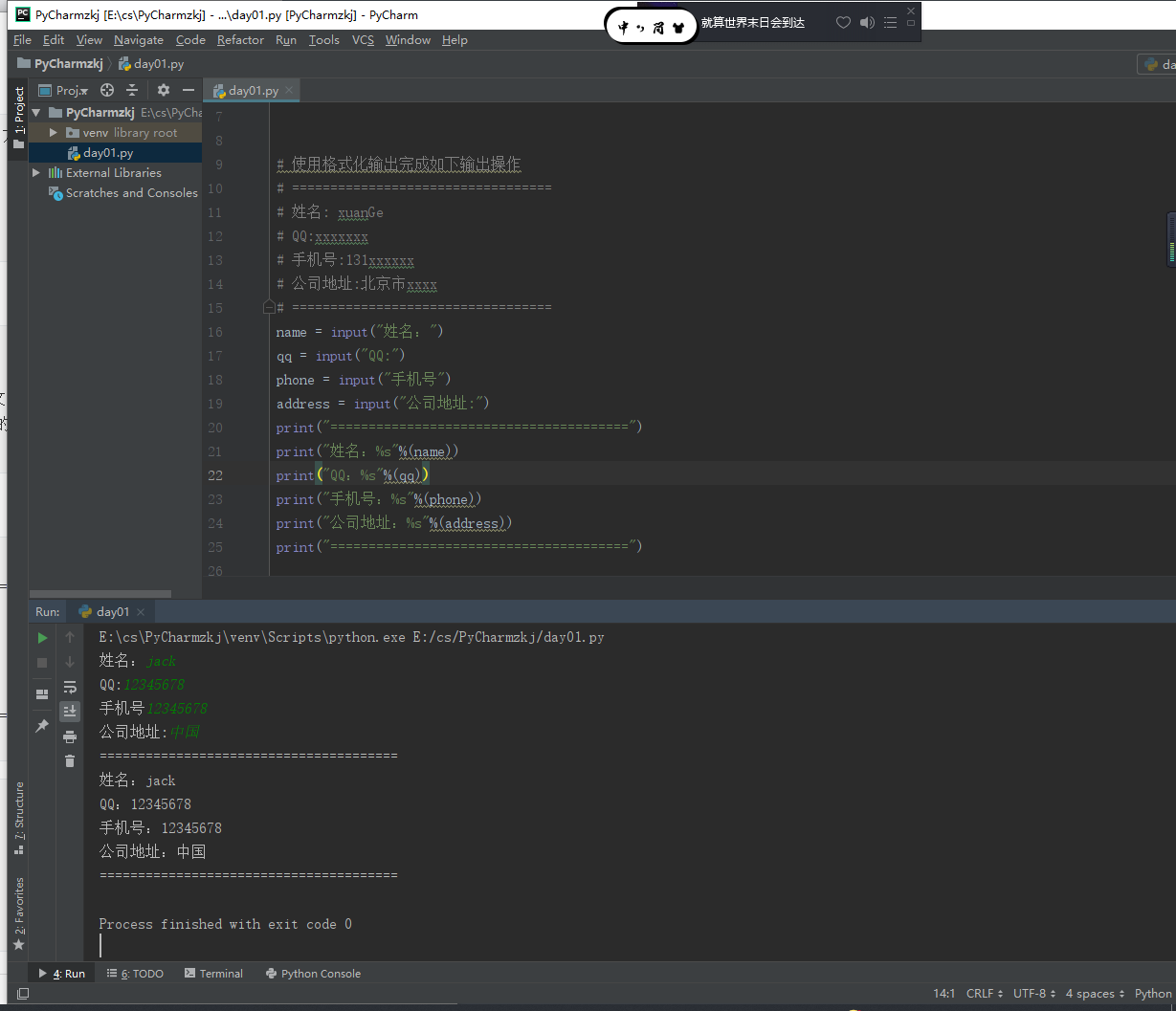This screenshot has width=1176, height=1011.
Task: Expand External Libraries node
Action: pyautogui.click(x=36, y=173)
